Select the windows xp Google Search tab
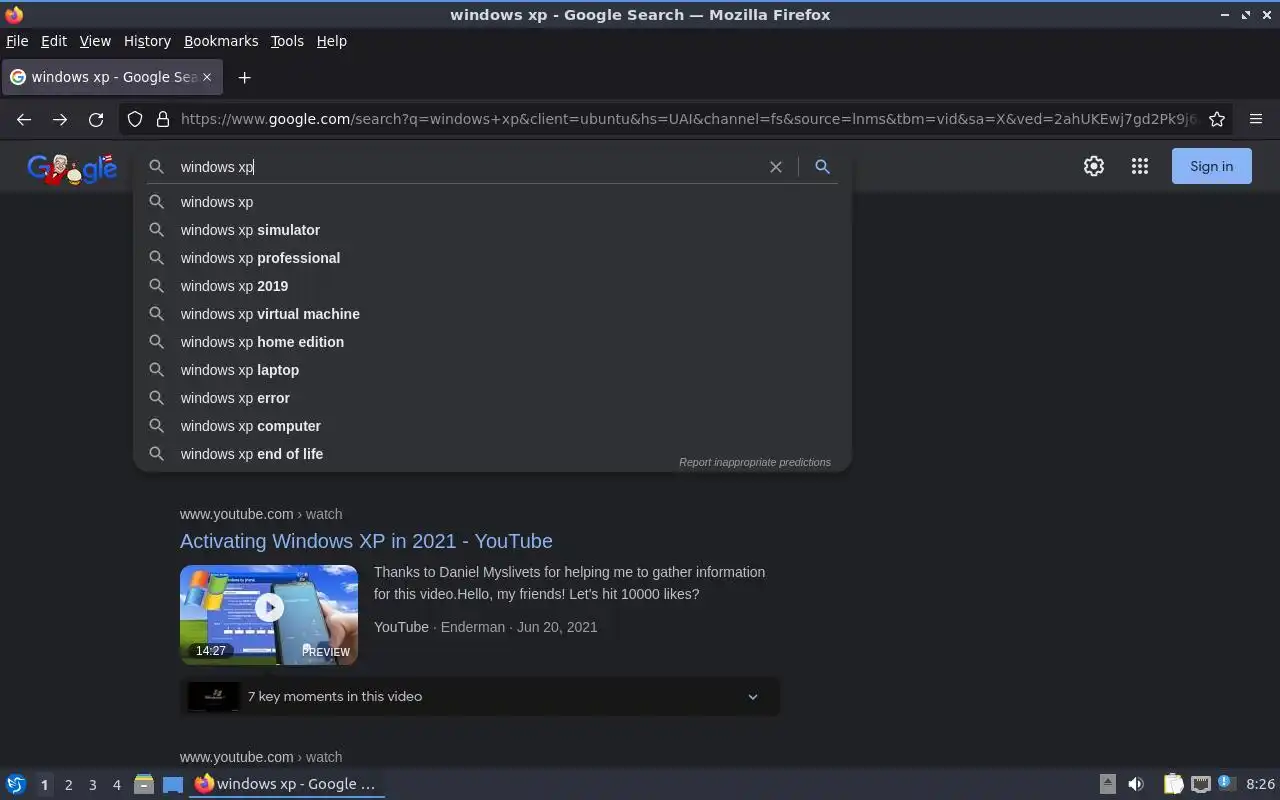1280x800 pixels. 110,77
